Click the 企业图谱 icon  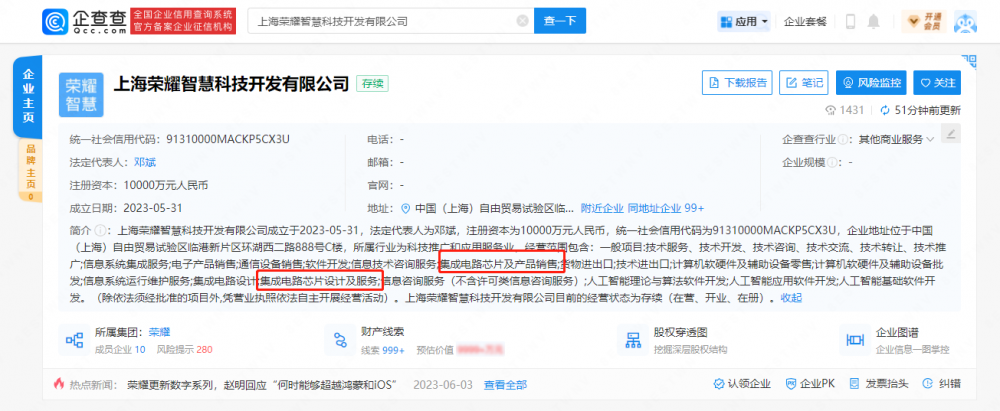[855, 340]
